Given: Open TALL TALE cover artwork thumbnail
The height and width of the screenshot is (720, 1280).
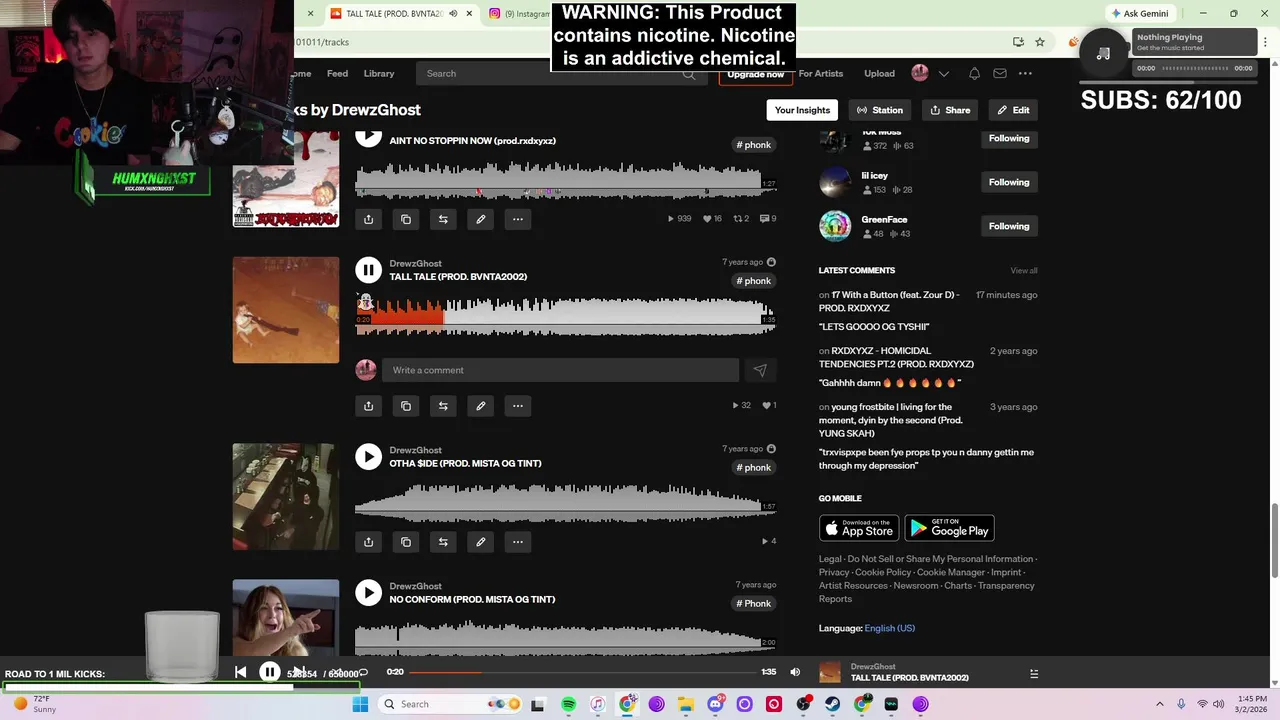Looking at the screenshot, I should [286, 310].
